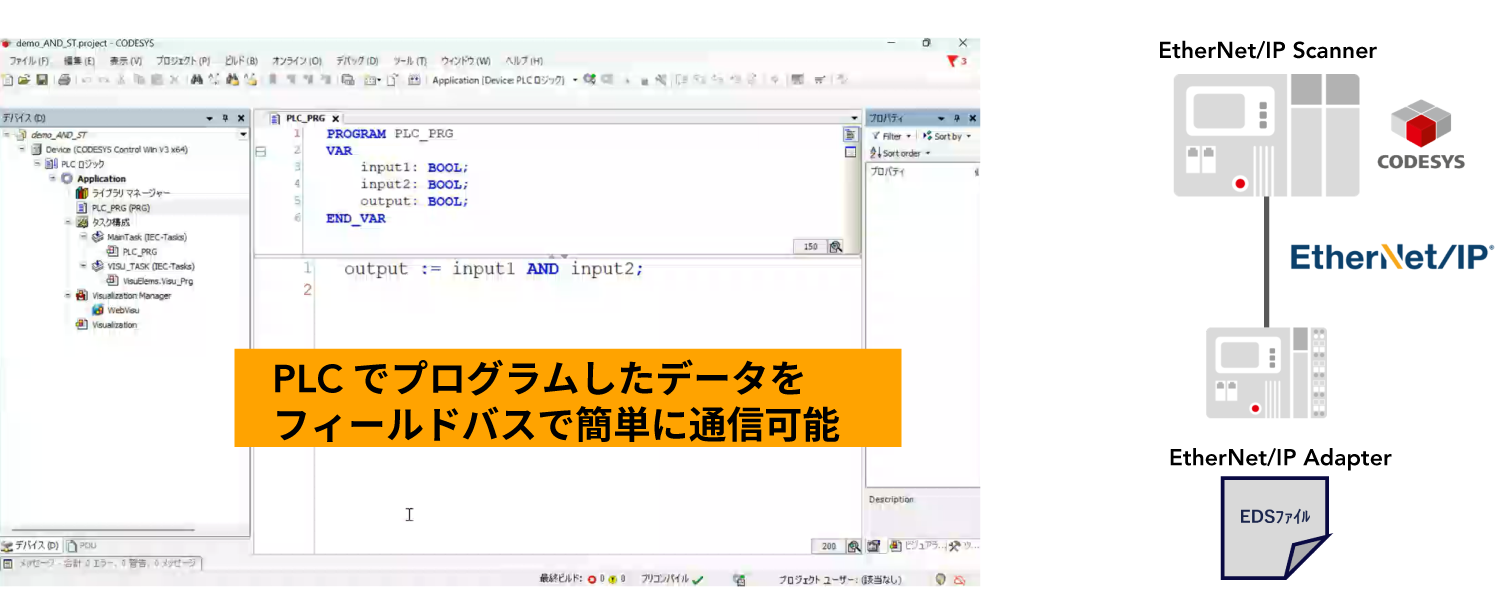The width and height of the screenshot is (1500, 600).
Task: Close the PLC_PRG editor tab
Action: click(336, 118)
